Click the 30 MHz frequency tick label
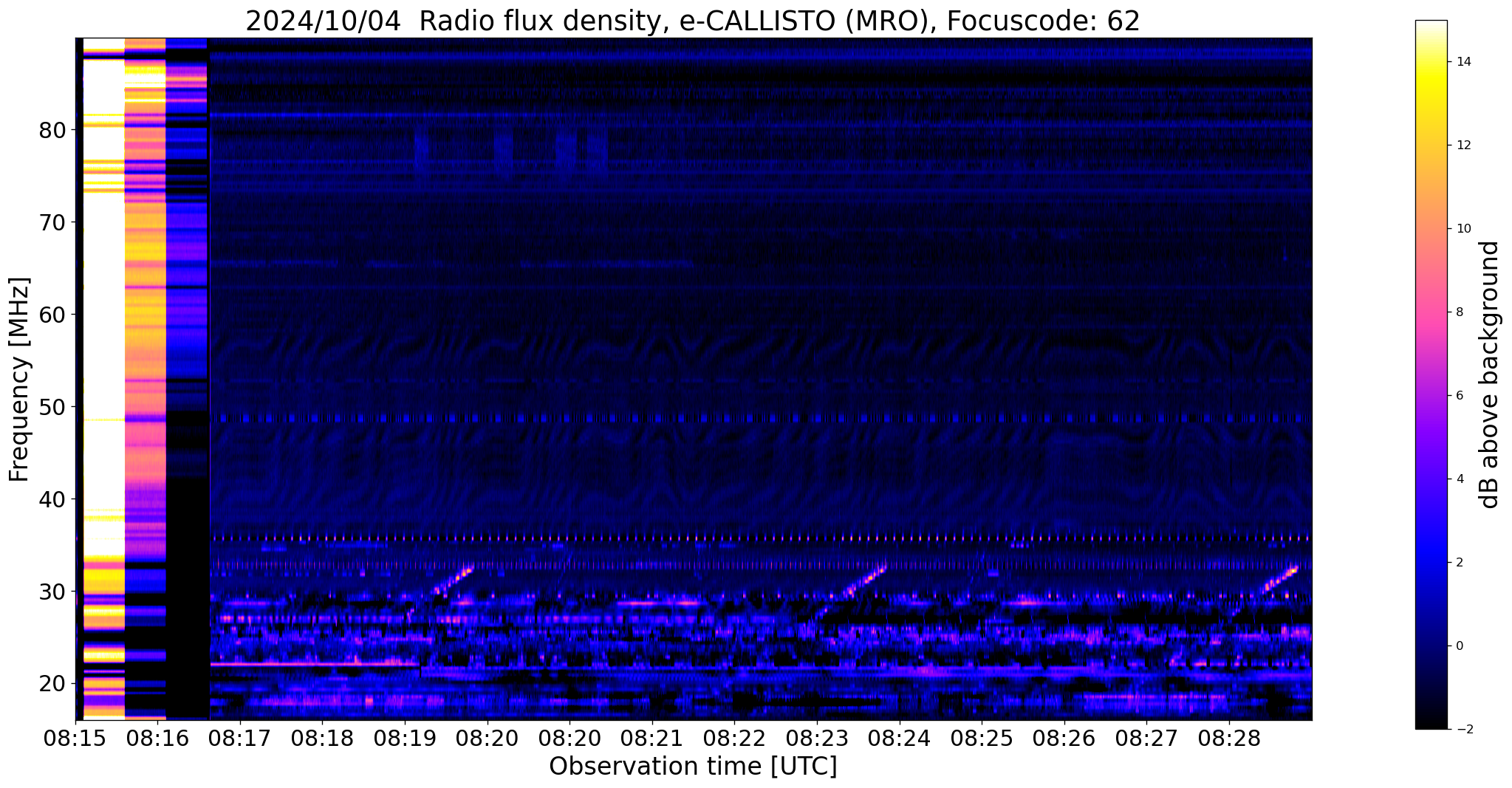 click(52, 592)
